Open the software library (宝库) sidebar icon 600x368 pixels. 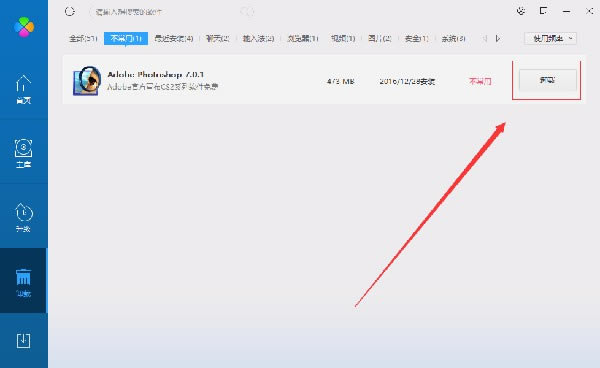pyautogui.click(x=23, y=153)
